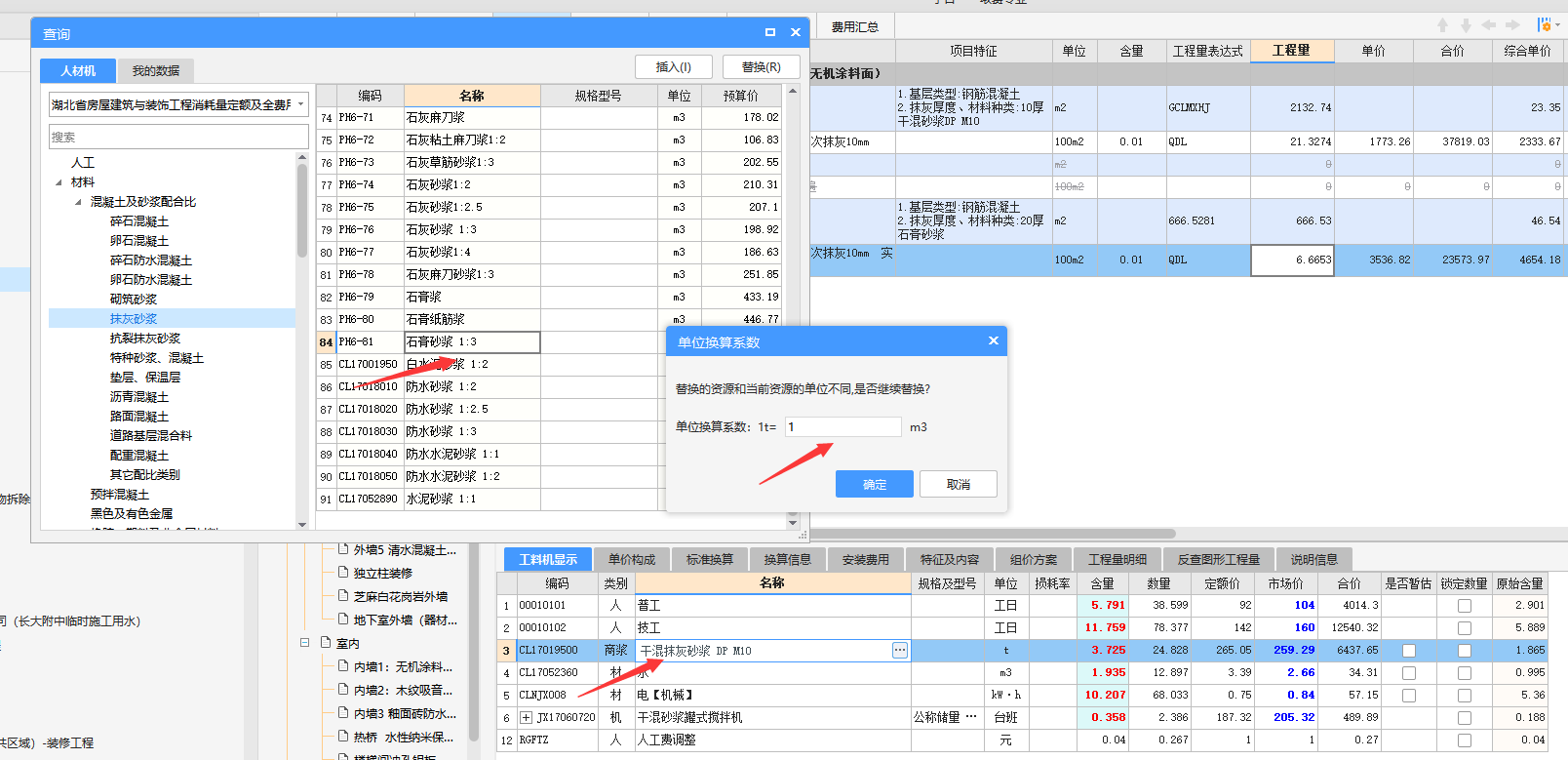Click 取消 to cancel the conversion
Viewport: 1568px width, 760px height.
coord(959,484)
